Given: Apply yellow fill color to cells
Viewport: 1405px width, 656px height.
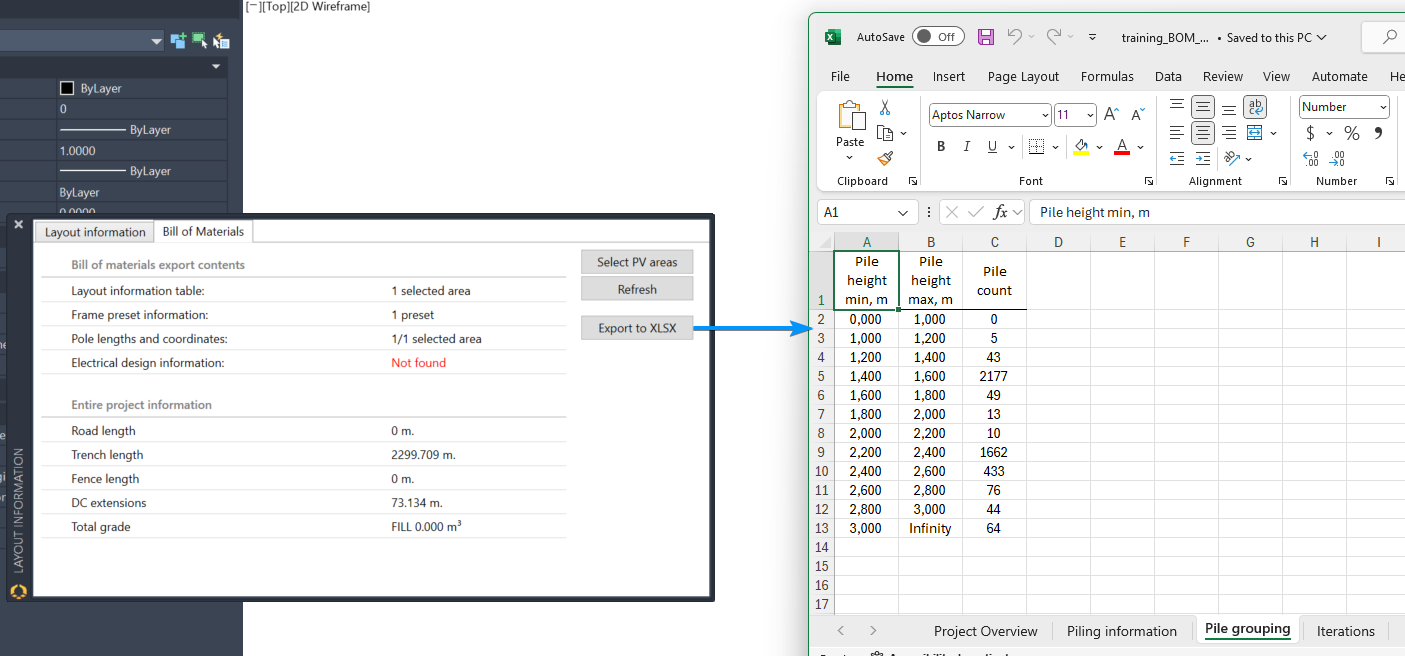Looking at the screenshot, I should pyautogui.click(x=1083, y=146).
